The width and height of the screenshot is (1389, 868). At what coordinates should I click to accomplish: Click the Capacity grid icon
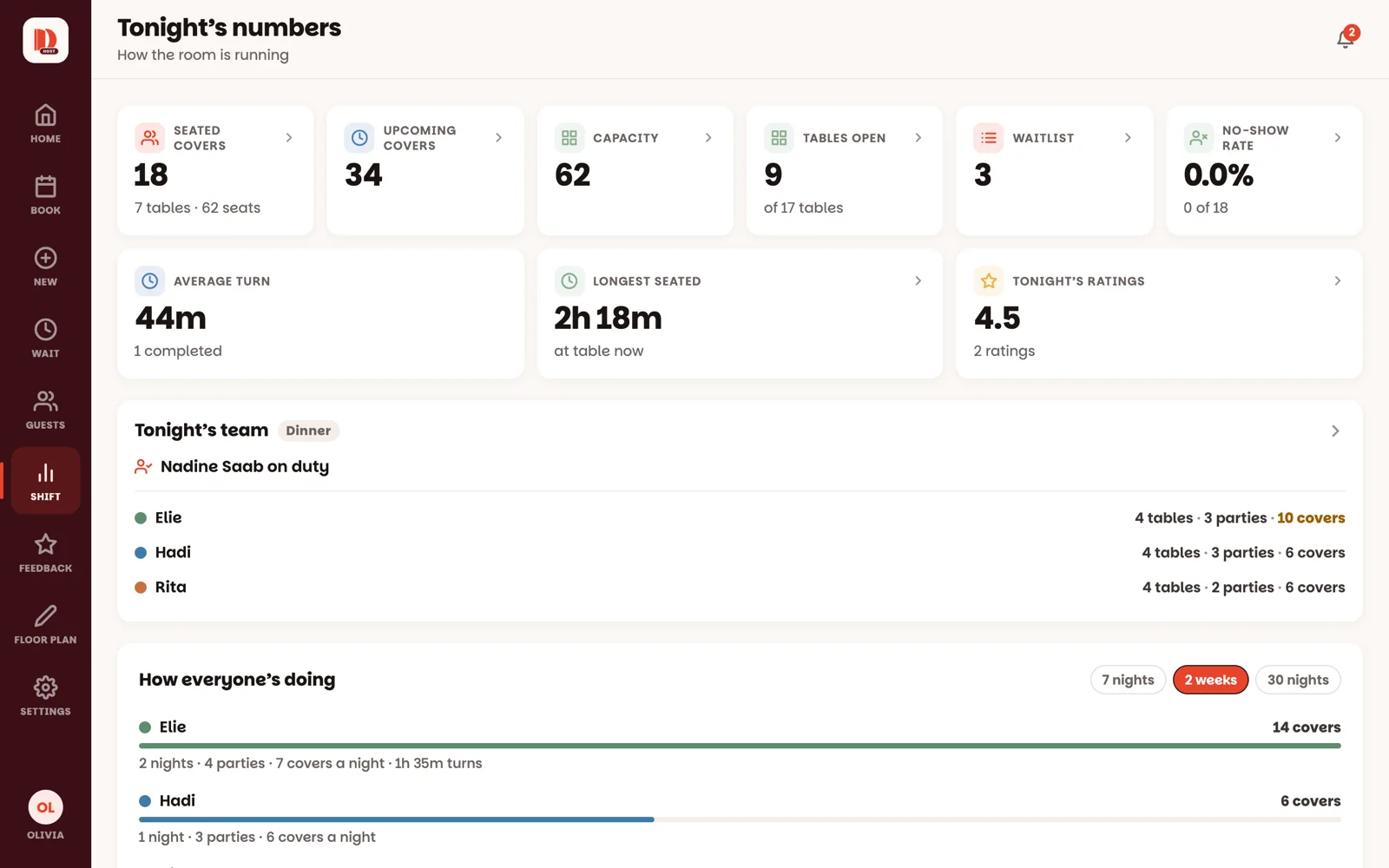[569, 138]
